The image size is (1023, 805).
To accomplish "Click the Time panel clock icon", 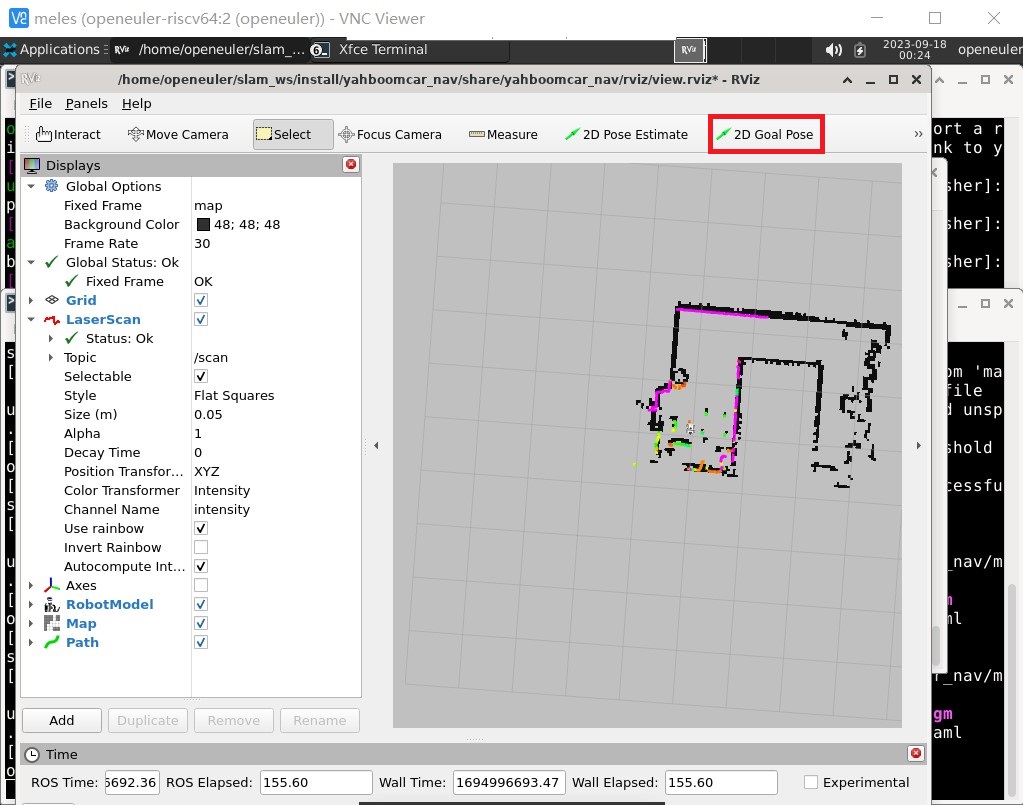I will [x=32, y=754].
